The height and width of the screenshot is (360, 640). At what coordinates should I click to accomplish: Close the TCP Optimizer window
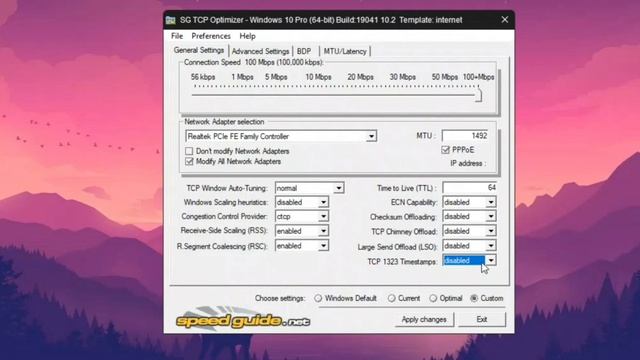(505, 20)
